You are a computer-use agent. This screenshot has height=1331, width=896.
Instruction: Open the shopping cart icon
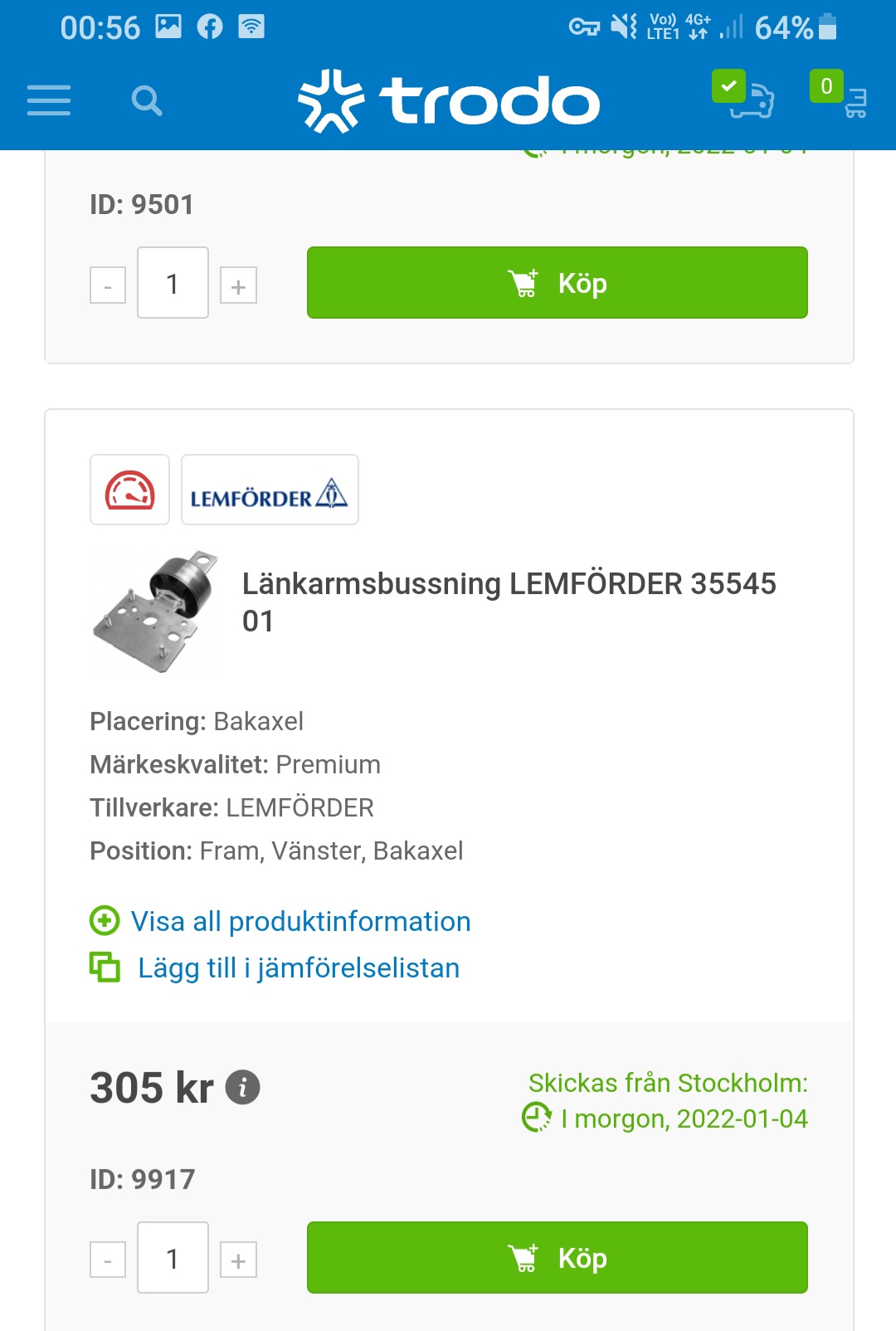840,95
